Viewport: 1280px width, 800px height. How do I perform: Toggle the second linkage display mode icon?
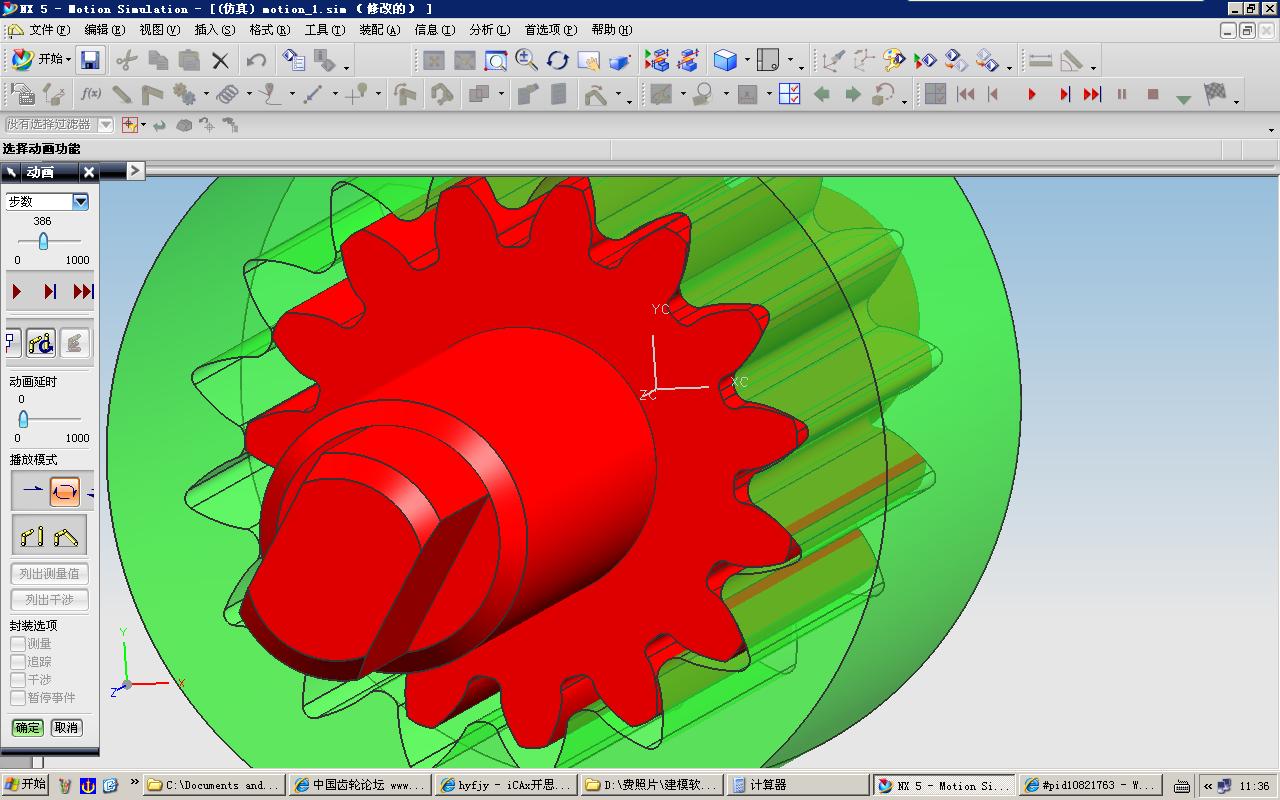point(66,536)
